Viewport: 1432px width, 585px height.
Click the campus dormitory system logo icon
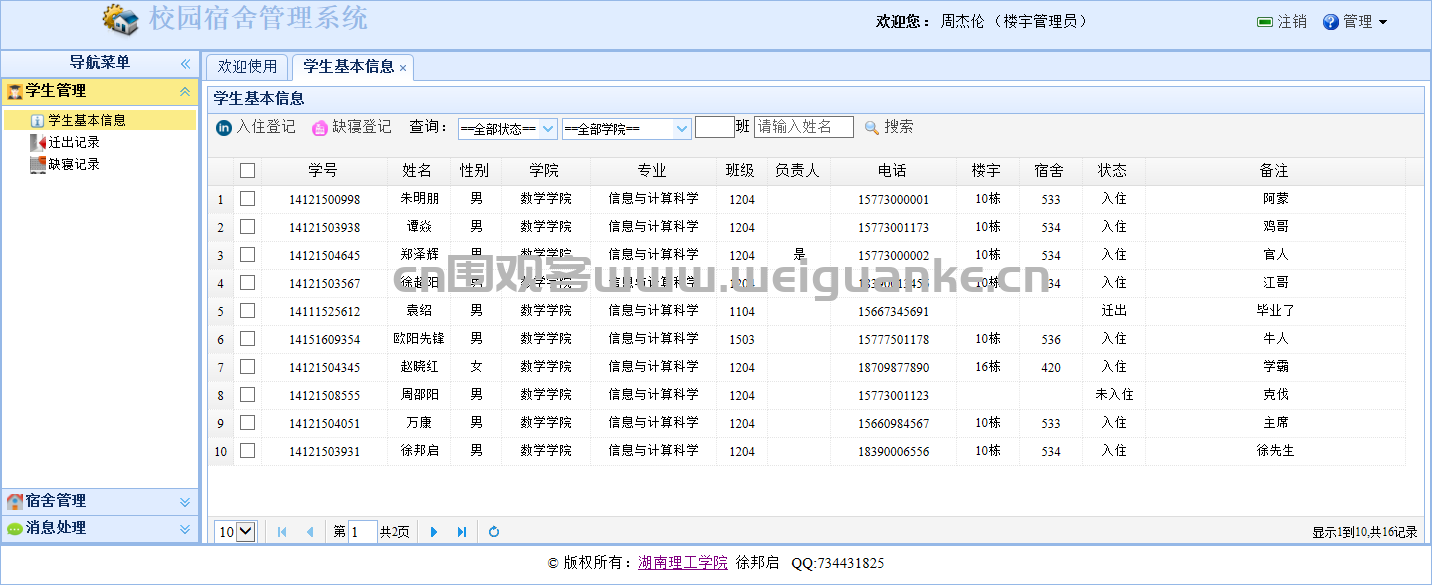[x=121, y=20]
